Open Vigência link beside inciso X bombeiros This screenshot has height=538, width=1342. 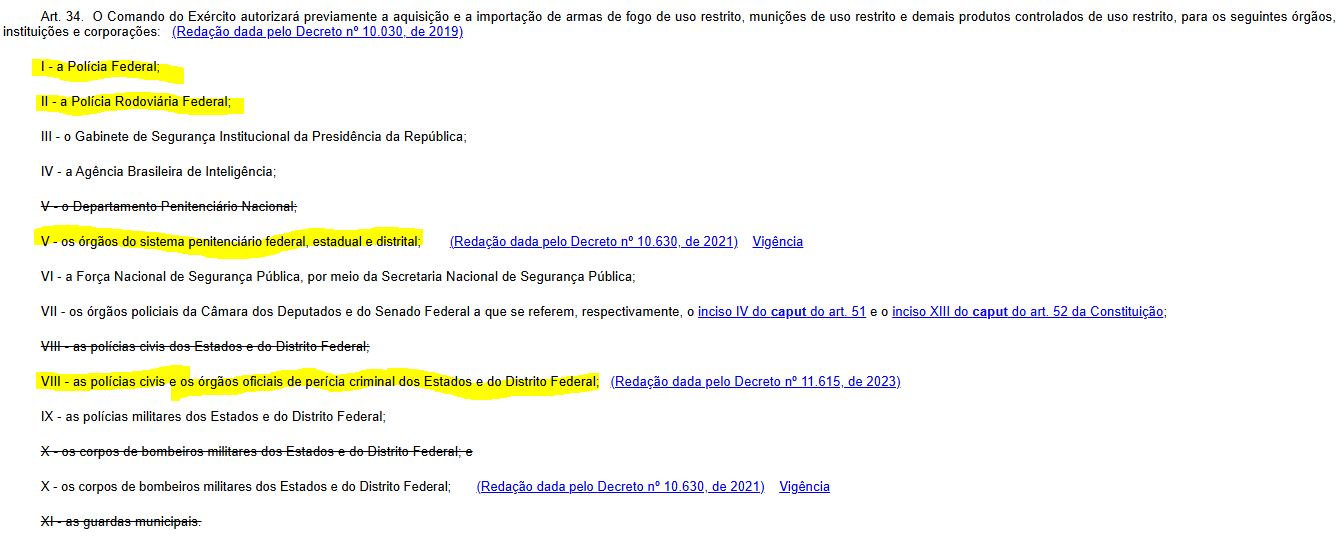point(805,487)
